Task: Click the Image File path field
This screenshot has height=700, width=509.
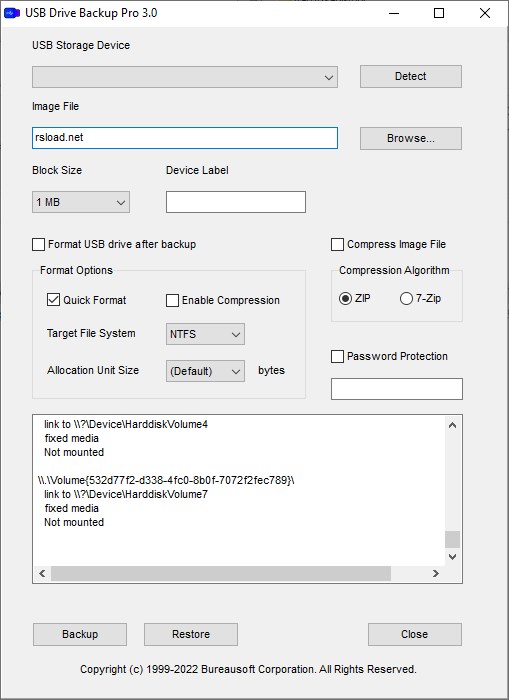Action: [x=184, y=138]
